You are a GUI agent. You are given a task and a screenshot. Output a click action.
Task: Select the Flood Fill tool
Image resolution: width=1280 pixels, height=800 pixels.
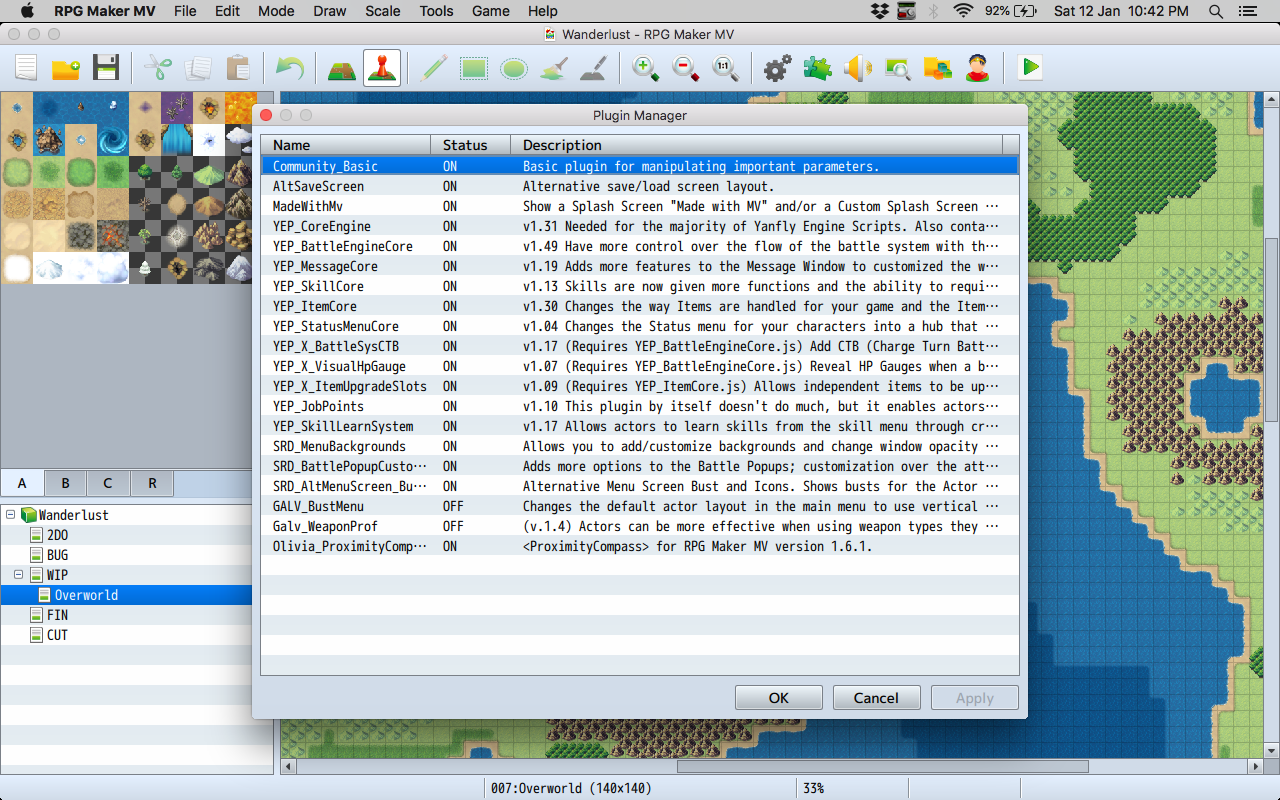coord(554,68)
